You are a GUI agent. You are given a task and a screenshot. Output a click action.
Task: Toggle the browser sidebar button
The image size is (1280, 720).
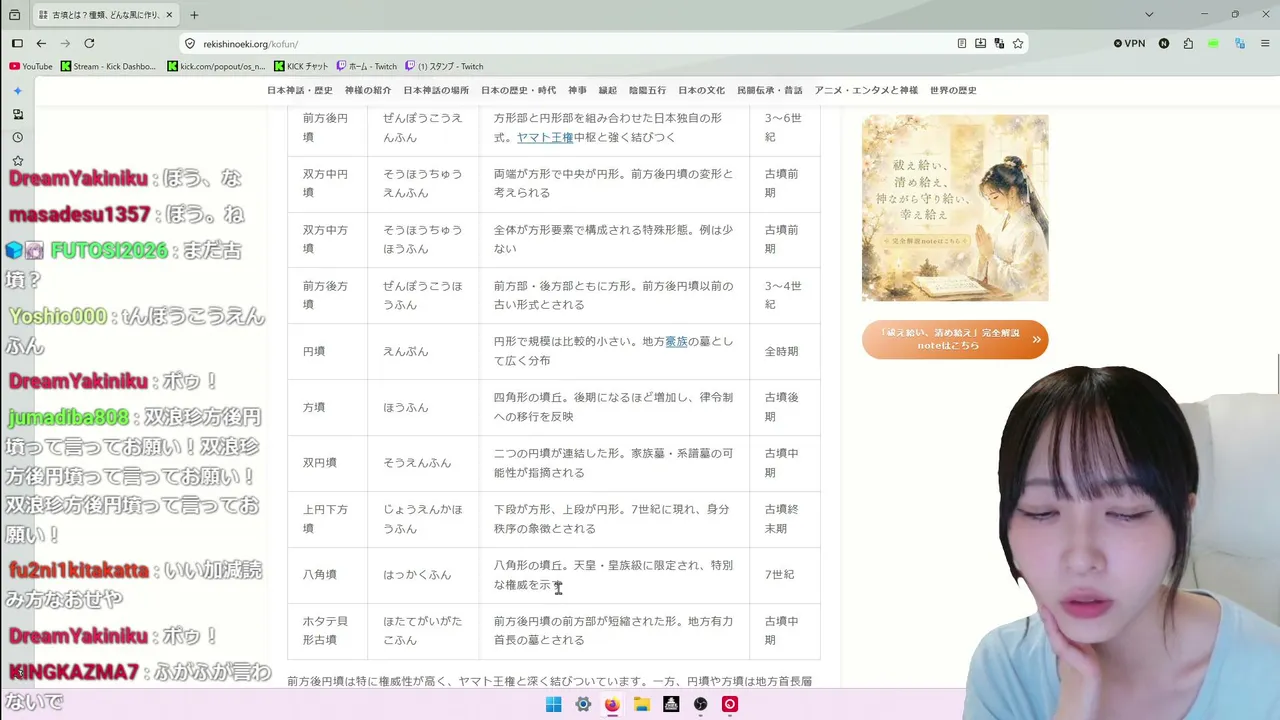17,43
